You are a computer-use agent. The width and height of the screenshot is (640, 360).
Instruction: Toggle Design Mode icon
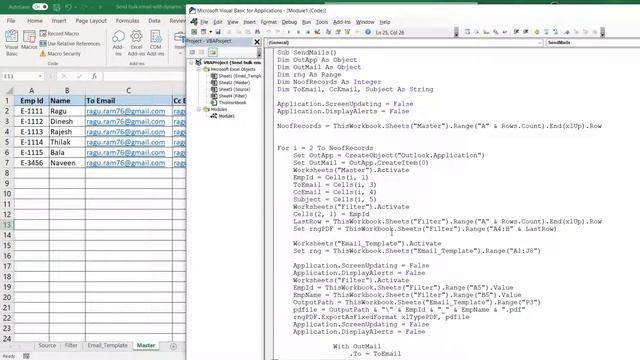point(317,32)
